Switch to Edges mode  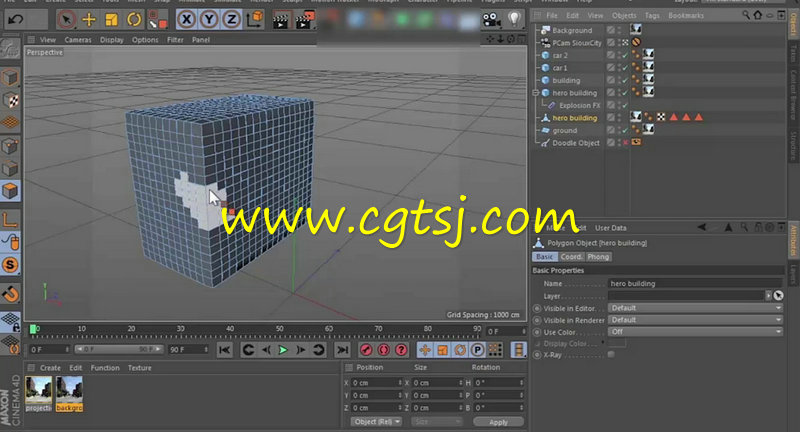click(10, 168)
